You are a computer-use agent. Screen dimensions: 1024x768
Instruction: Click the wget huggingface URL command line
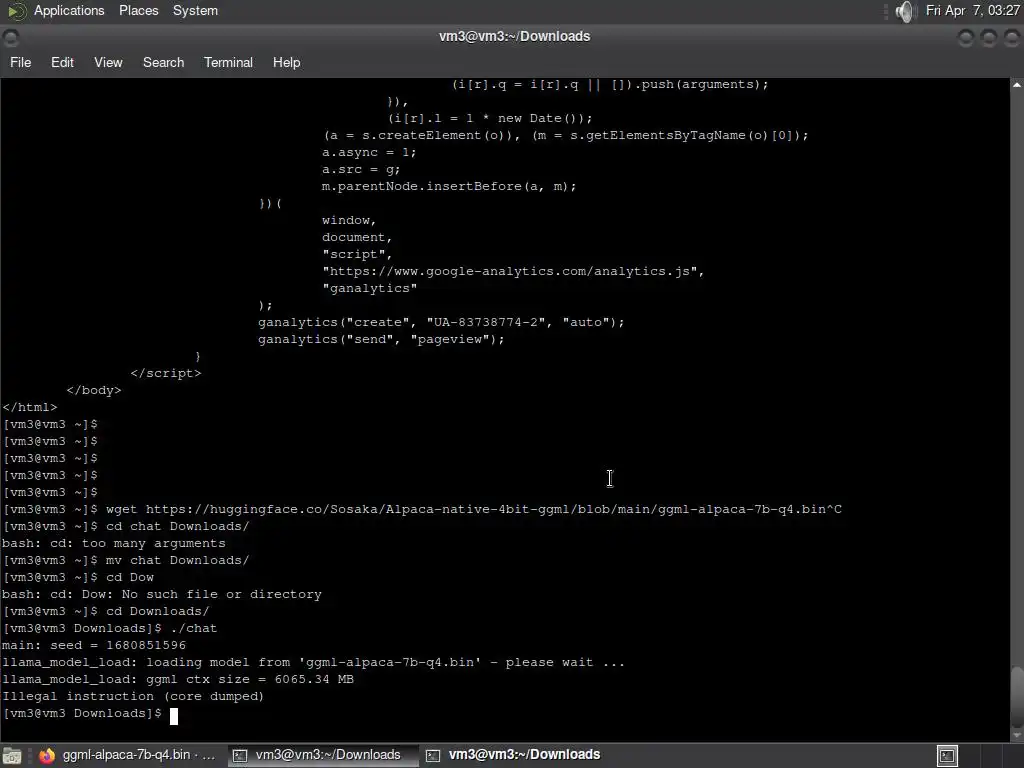(422, 509)
